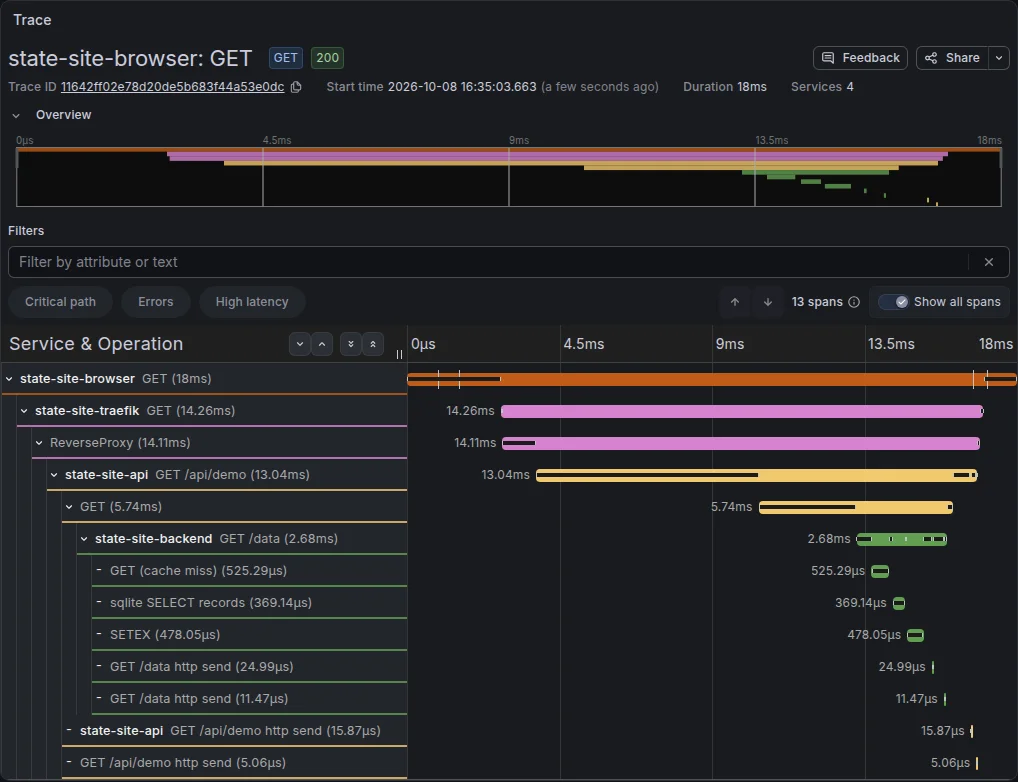
Task: Go to next matching span arrow
Action: pos(767,302)
